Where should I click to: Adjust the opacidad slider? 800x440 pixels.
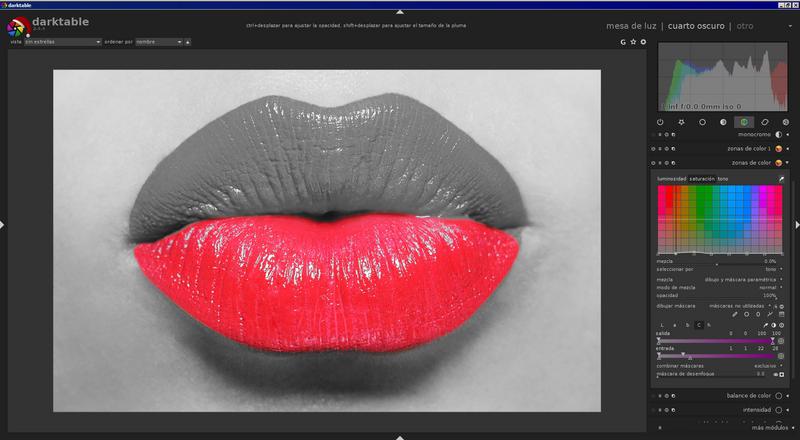point(717,297)
